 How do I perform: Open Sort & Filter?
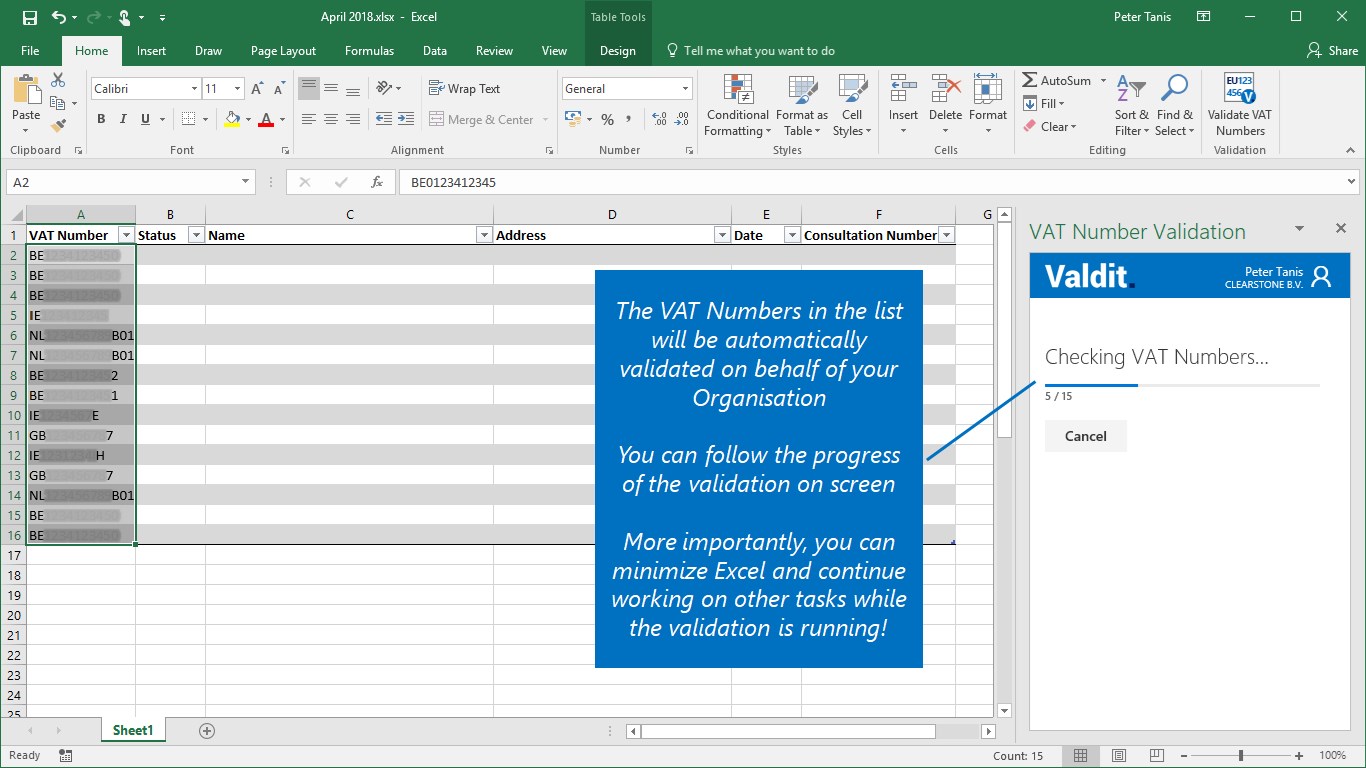pos(1131,105)
